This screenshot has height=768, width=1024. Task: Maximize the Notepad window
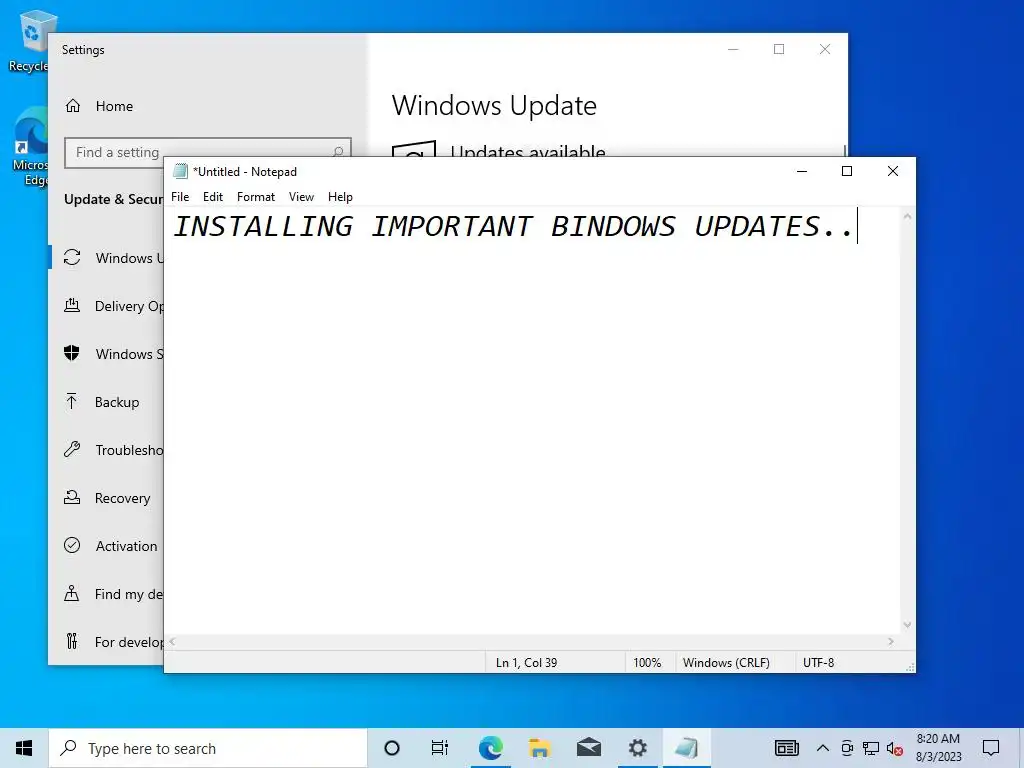pos(847,171)
